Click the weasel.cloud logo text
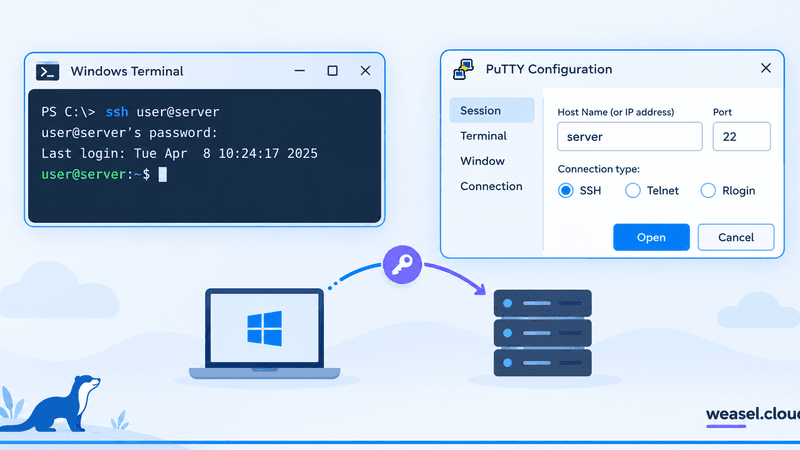The image size is (800, 450). point(753,414)
